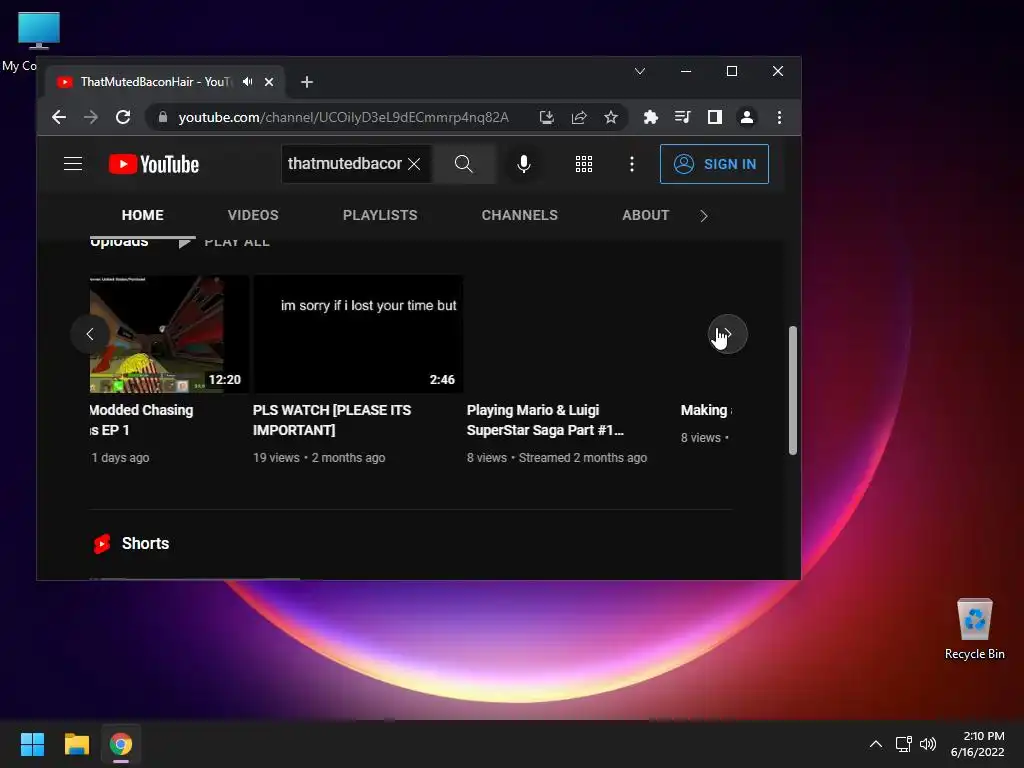This screenshot has width=1024, height=768.
Task: Open the YouTube apps grid icon
Action: [584, 164]
